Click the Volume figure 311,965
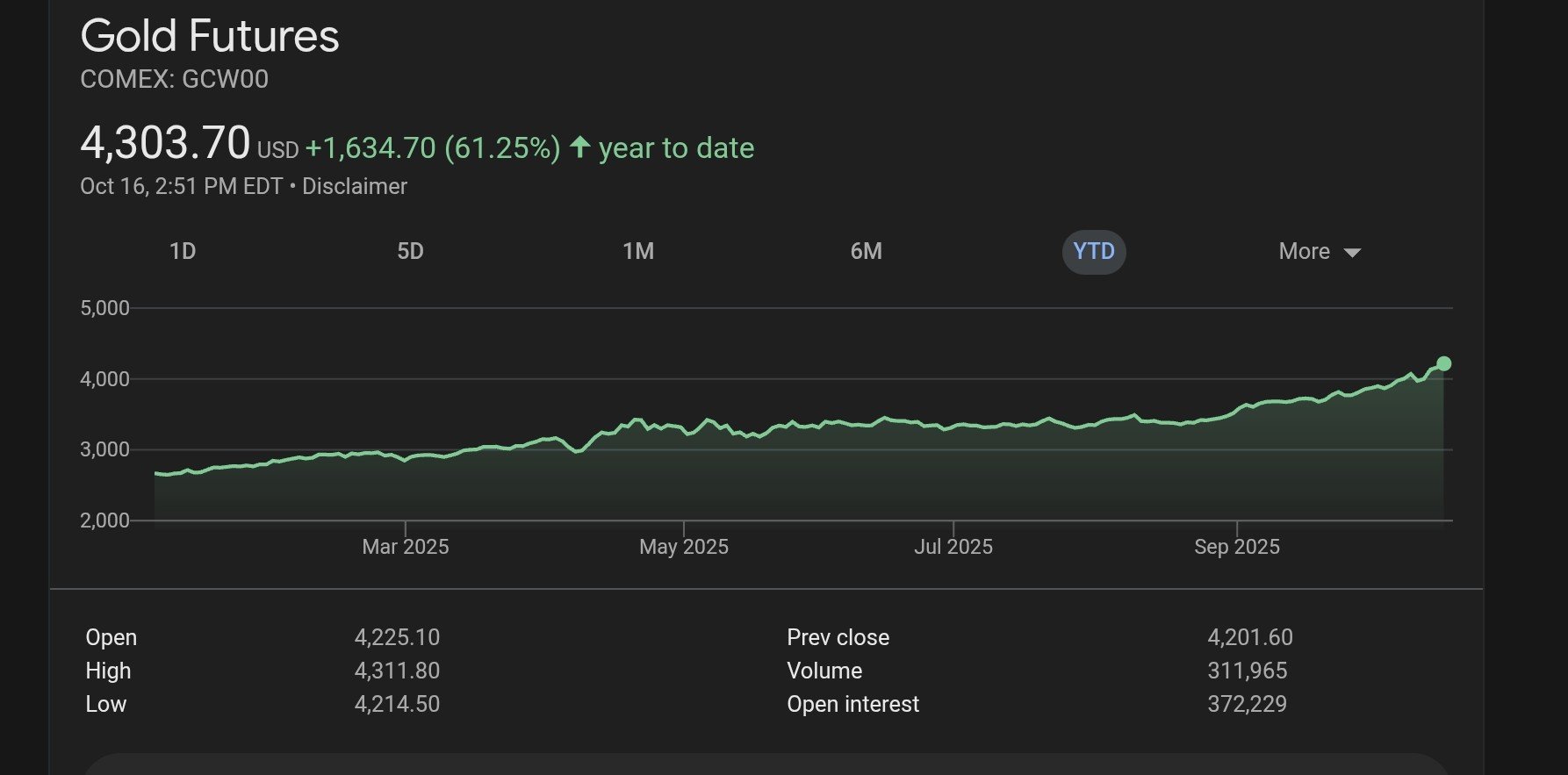Screen dimensions: 1568x775 pos(1247,671)
